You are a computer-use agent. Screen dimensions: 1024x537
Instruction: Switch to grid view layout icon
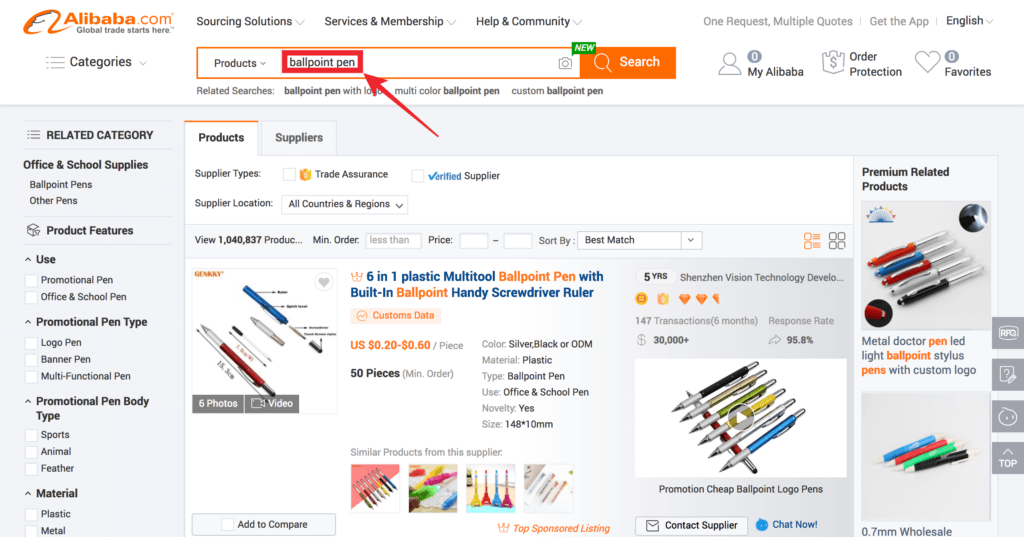pos(837,240)
